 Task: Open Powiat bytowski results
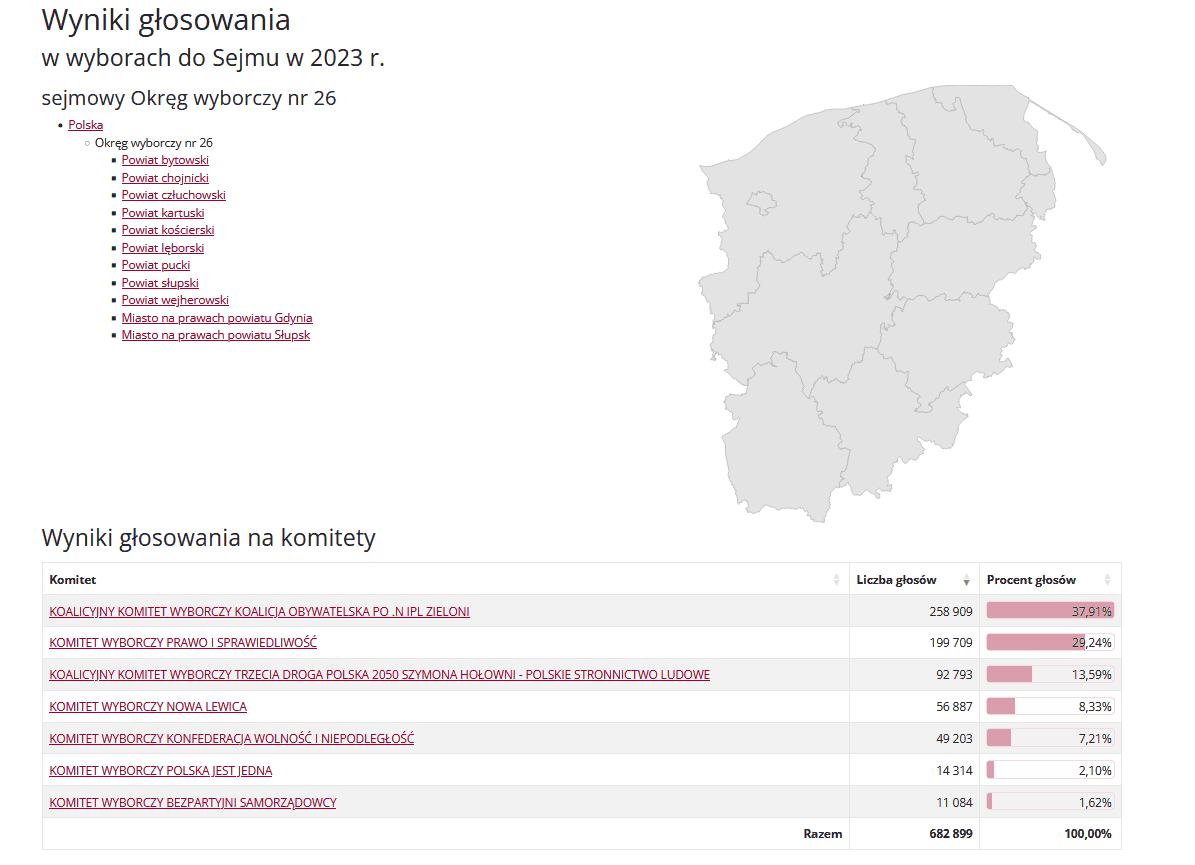point(165,160)
